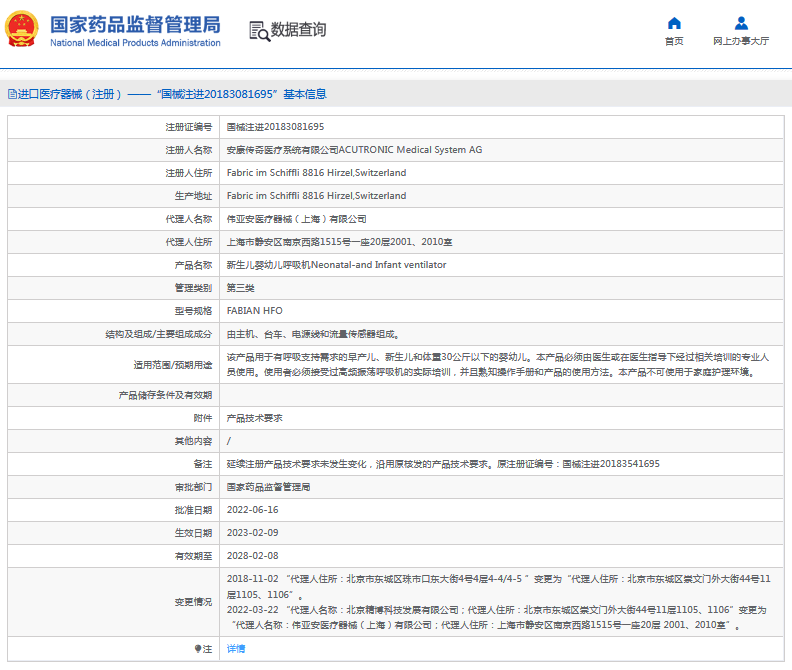Screen dimensions: 792x670
Task: Click the 适用范围/预期用途 description text
Action: click(x=498, y=365)
